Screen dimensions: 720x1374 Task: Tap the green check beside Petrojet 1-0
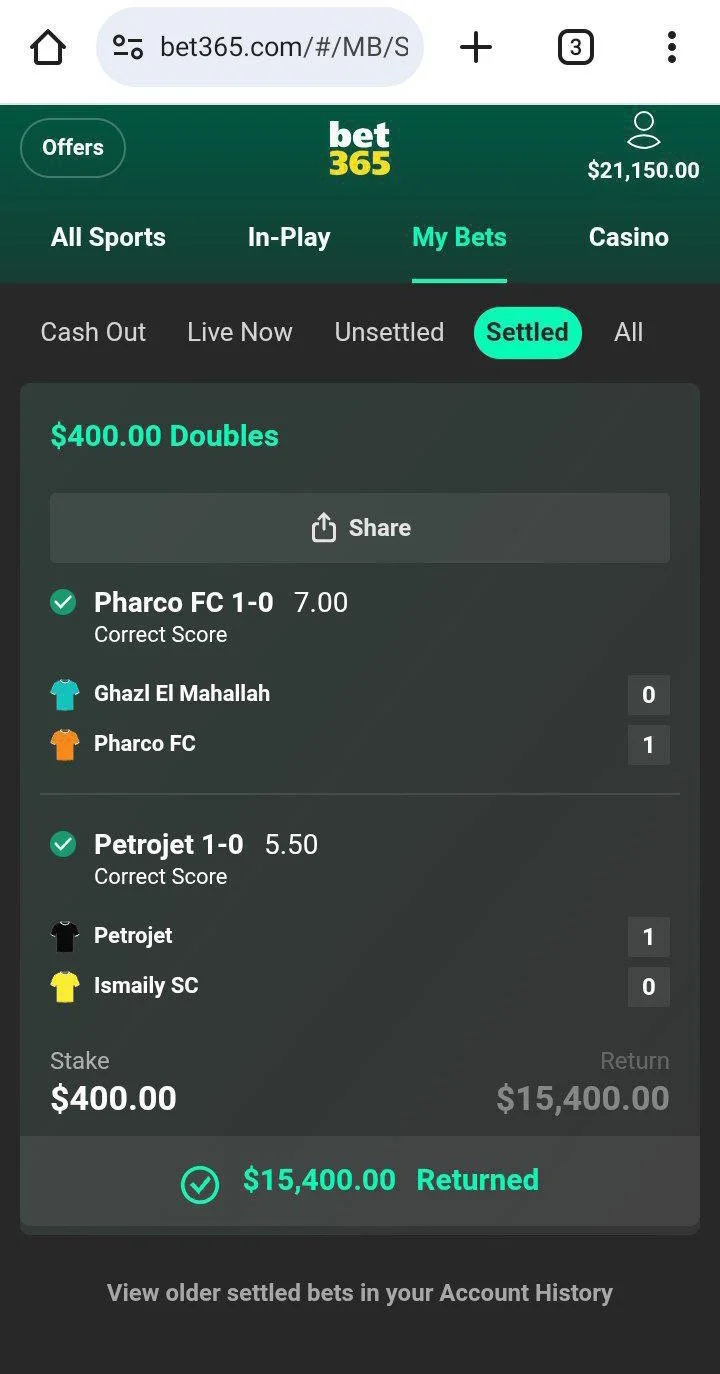pyautogui.click(x=63, y=844)
